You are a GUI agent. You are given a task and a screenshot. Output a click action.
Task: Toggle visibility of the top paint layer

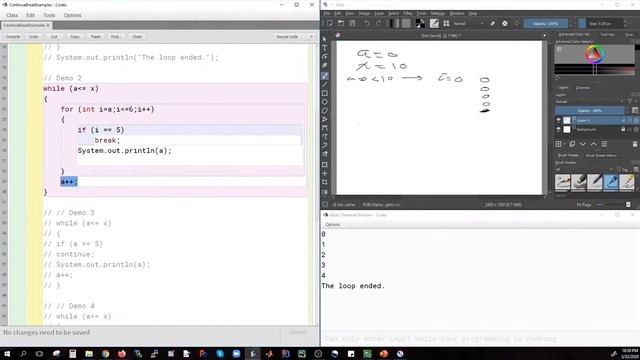(558, 120)
